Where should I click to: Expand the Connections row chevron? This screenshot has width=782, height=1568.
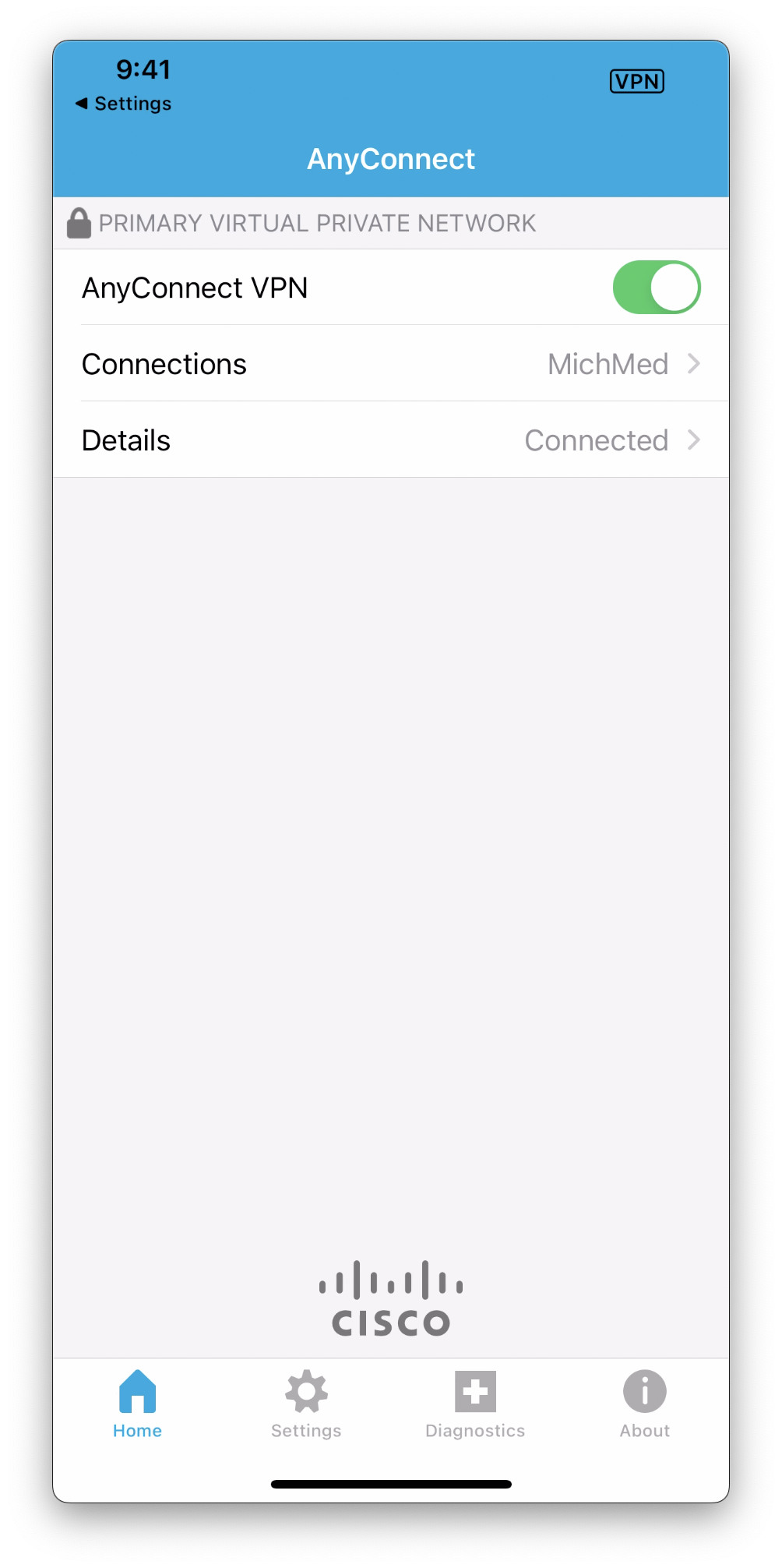pos(693,363)
